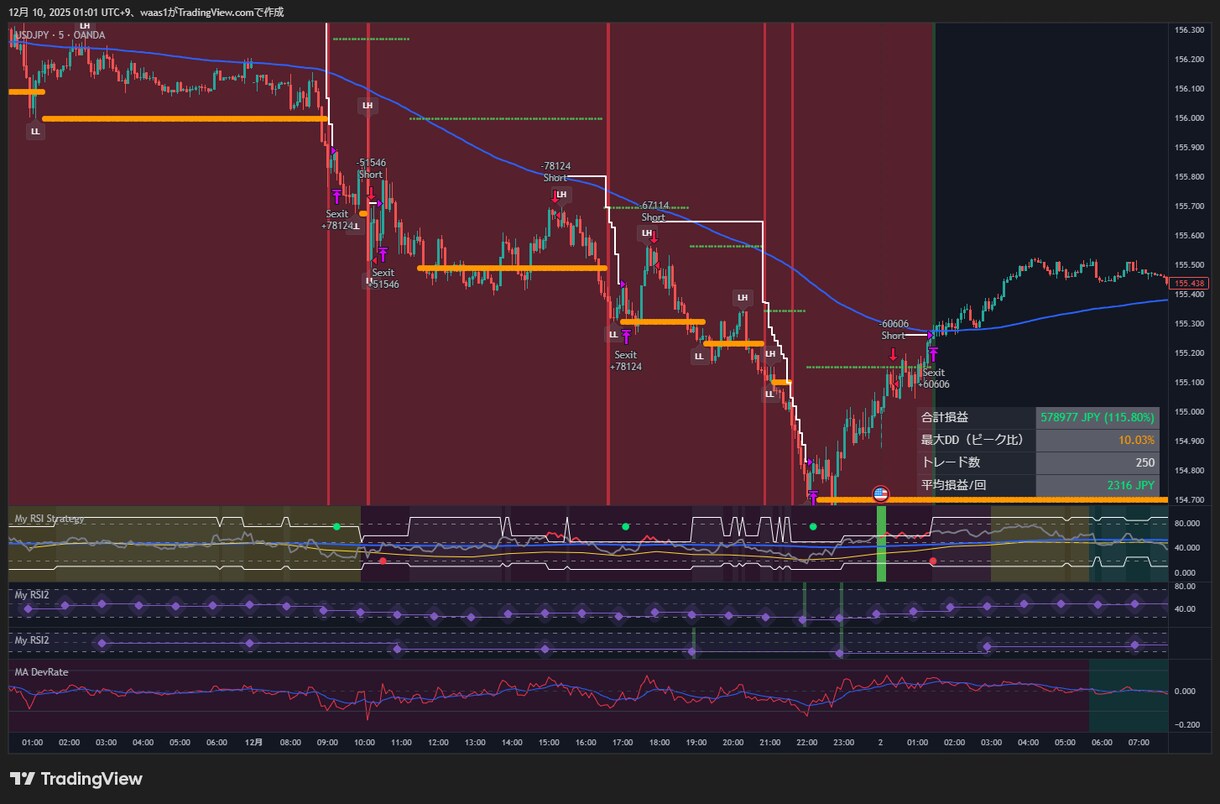1220x804 pixels.
Task: Click the LH marker beside the -78124 Short arrow
Action: click(x=561, y=194)
